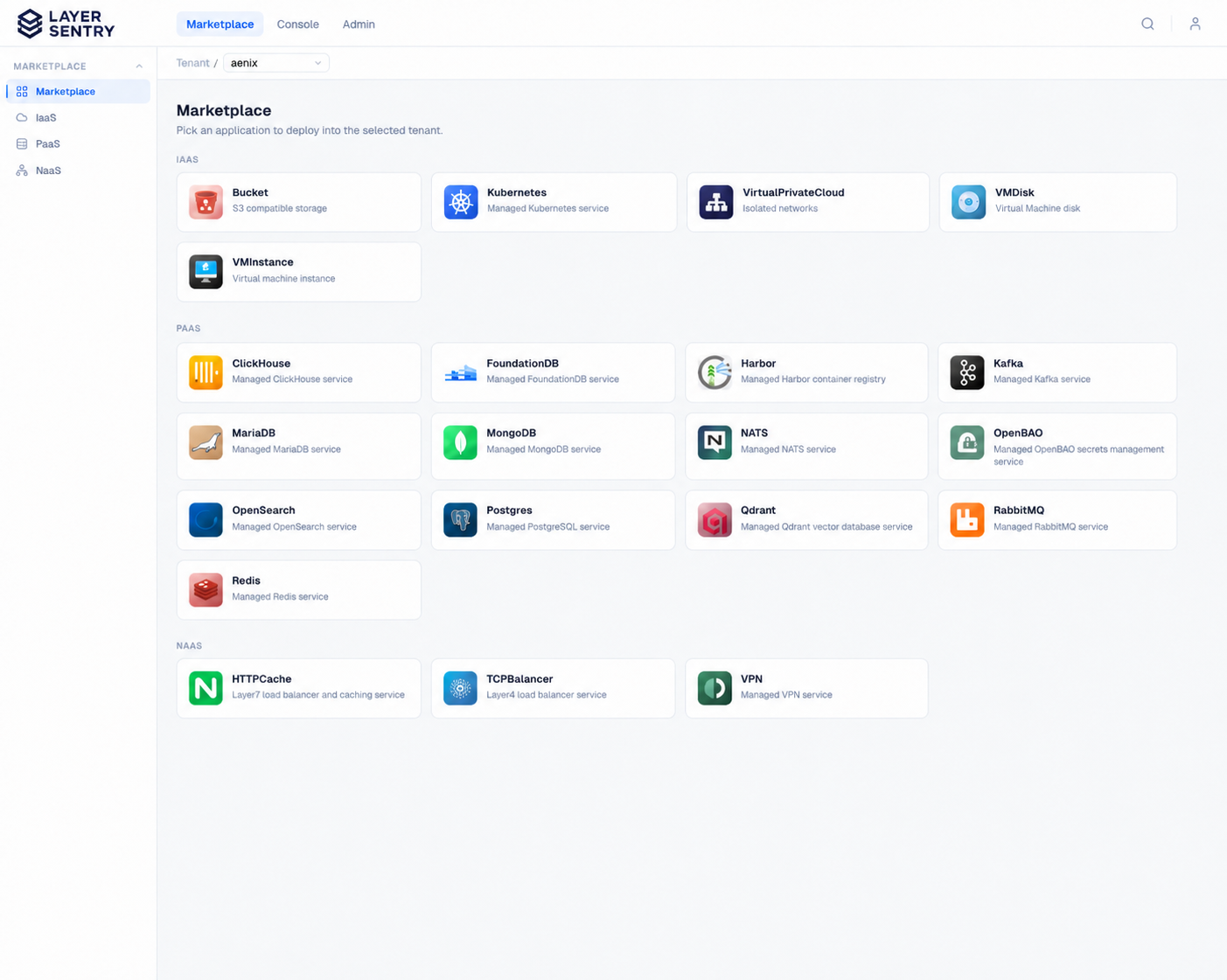Open the Qdrant application title
The width and height of the screenshot is (1227, 980).
click(x=758, y=511)
